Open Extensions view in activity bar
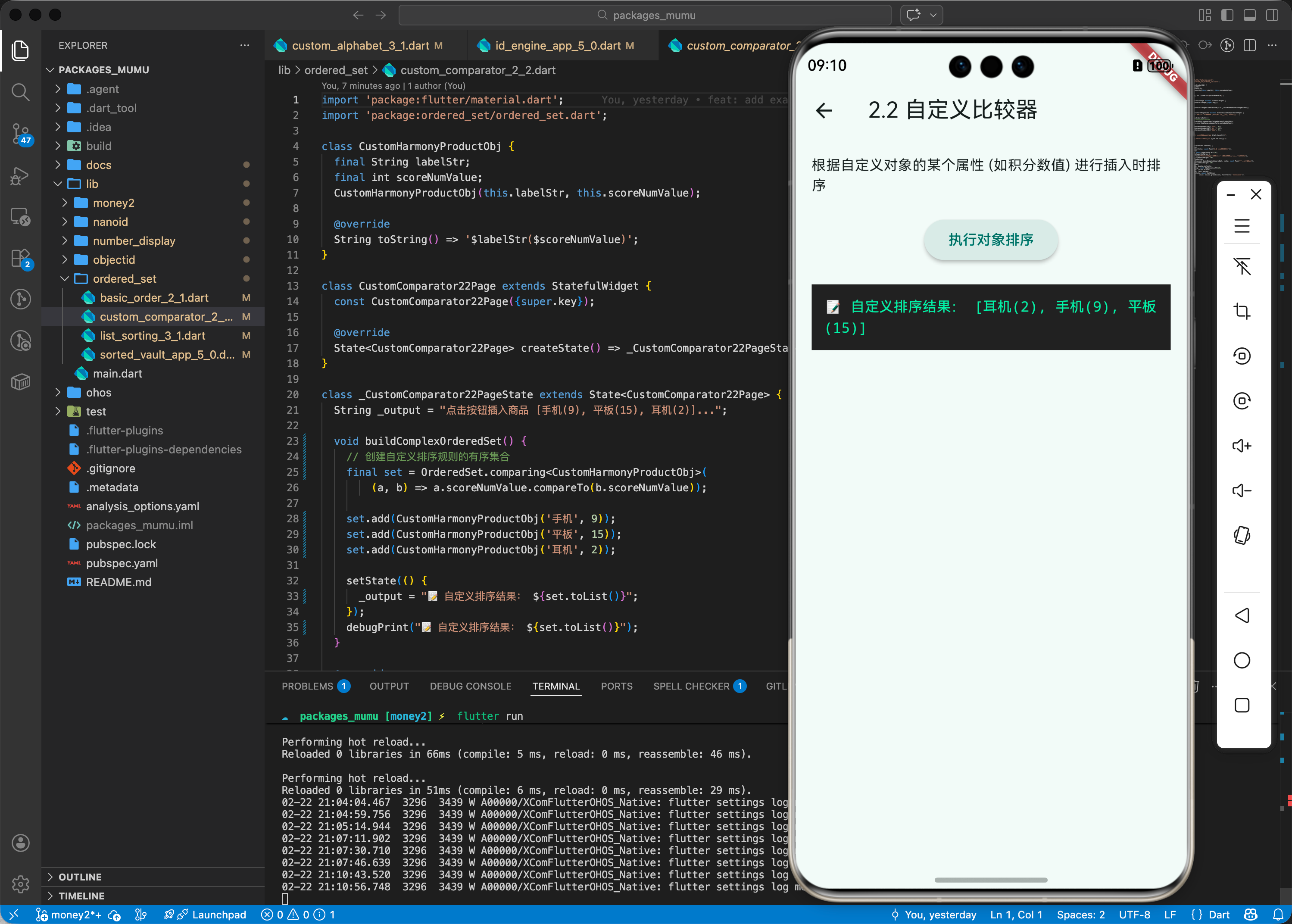1292x924 pixels. 21,258
